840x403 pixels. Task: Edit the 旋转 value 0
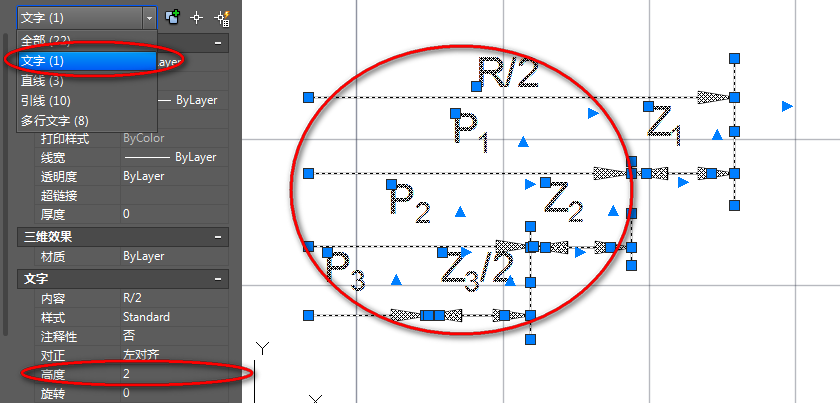click(x=175, y=393)
